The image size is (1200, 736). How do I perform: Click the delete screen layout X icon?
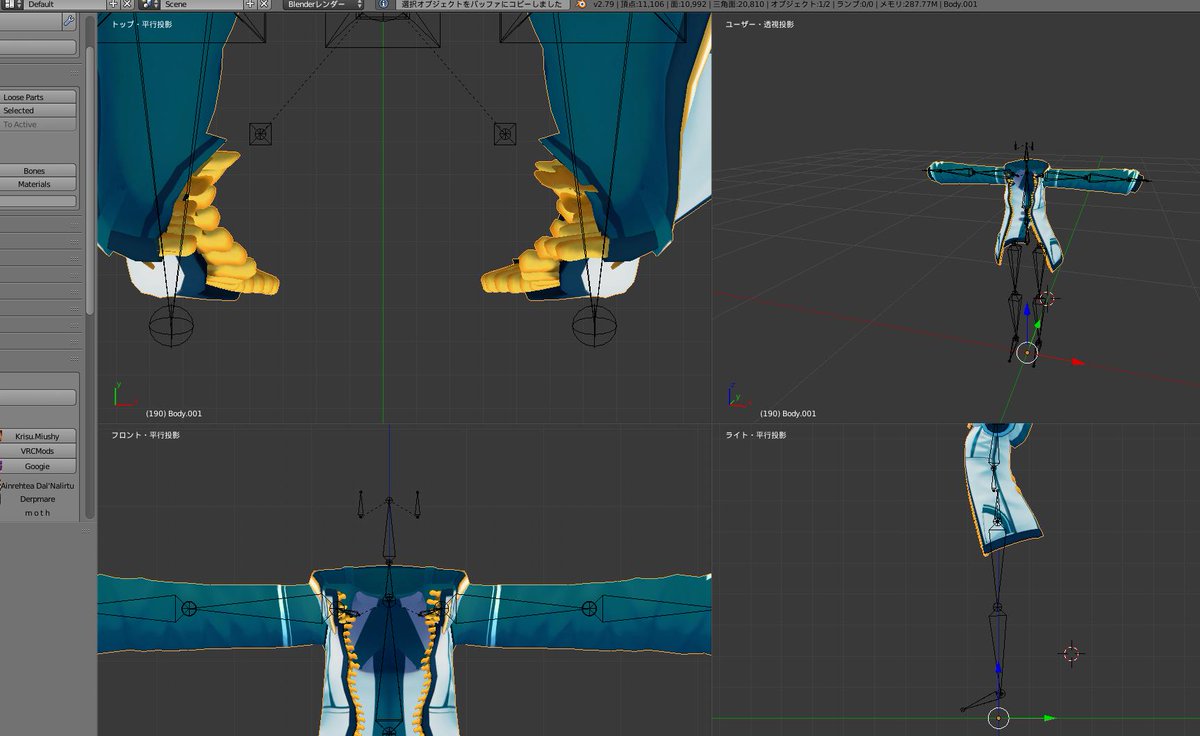[127, 5]
